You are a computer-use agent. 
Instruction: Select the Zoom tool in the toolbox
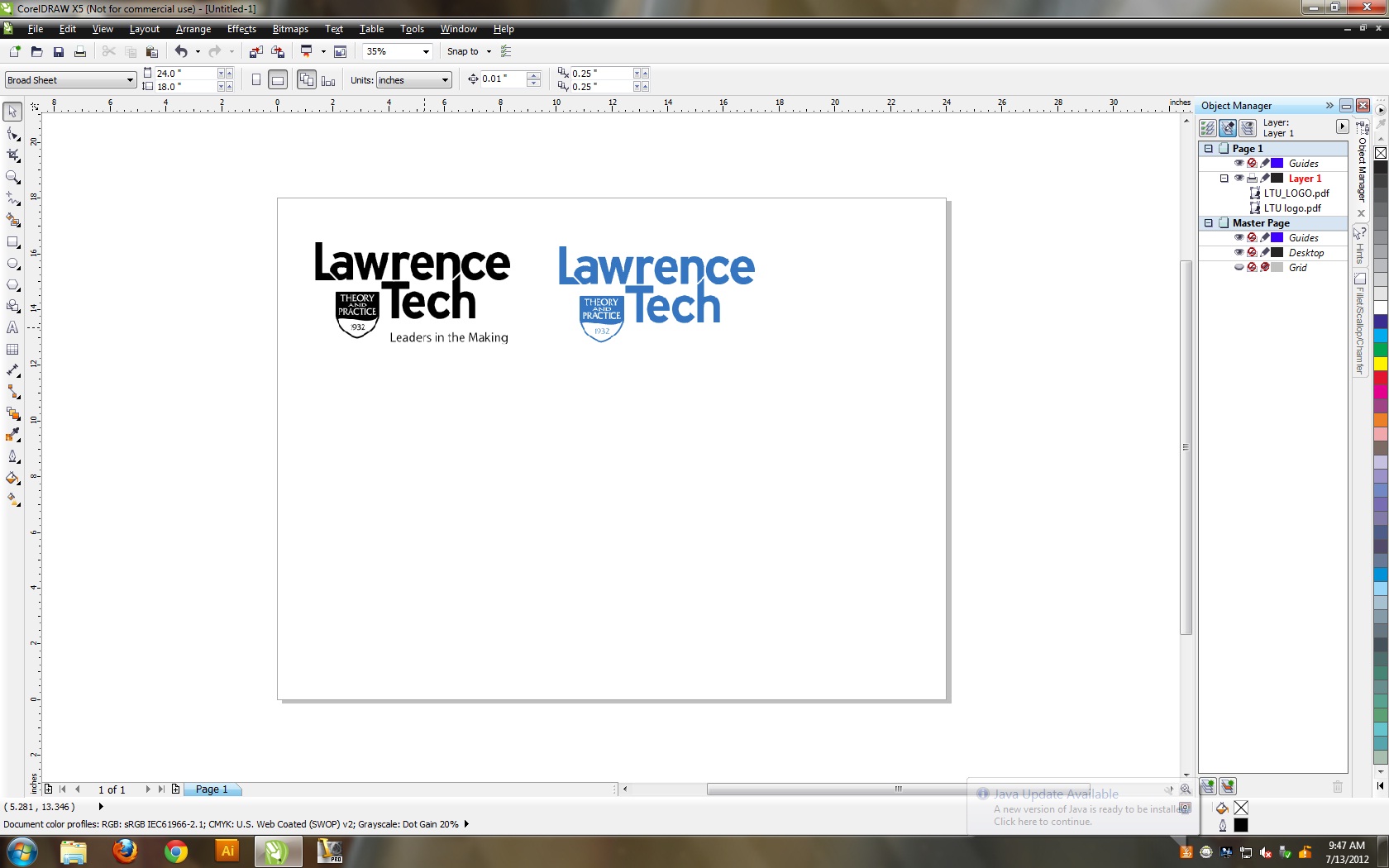[x=12, y=177]
